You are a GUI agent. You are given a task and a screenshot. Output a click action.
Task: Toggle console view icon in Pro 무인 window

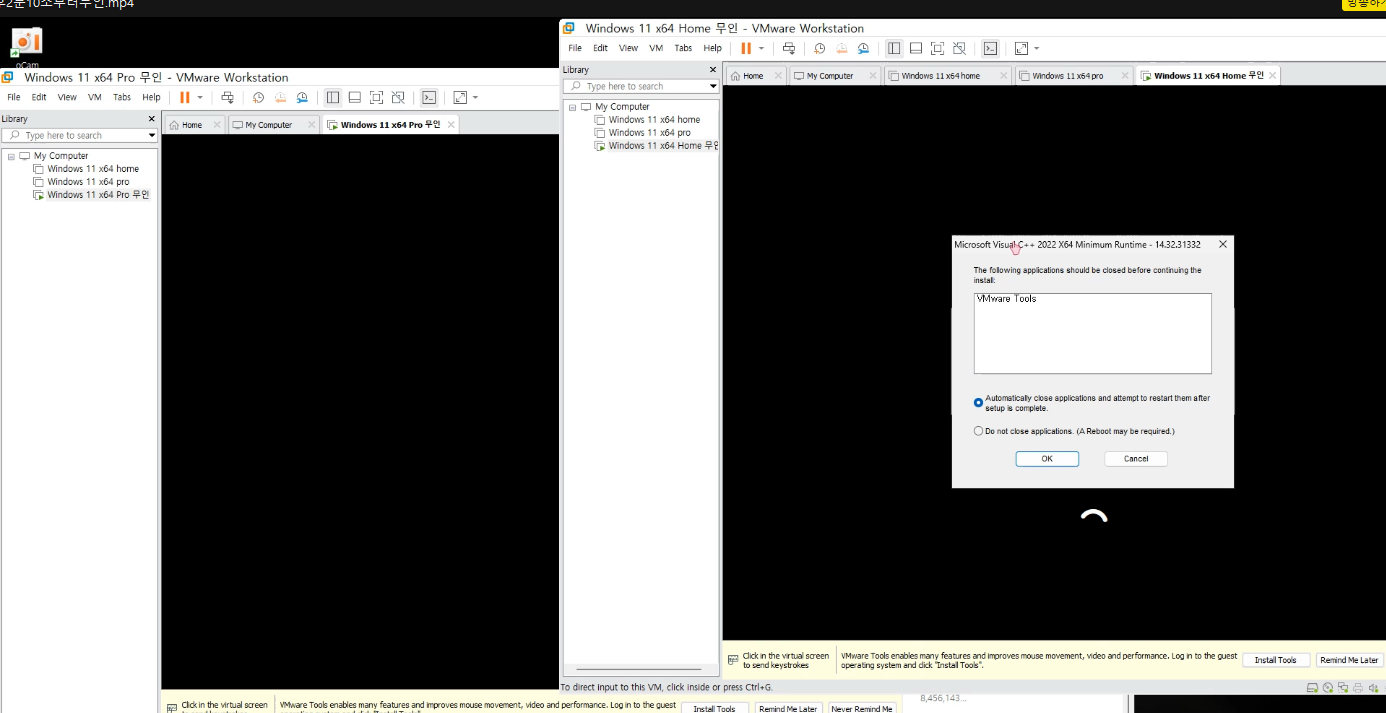pyautogui.click(x=429, y=97)
